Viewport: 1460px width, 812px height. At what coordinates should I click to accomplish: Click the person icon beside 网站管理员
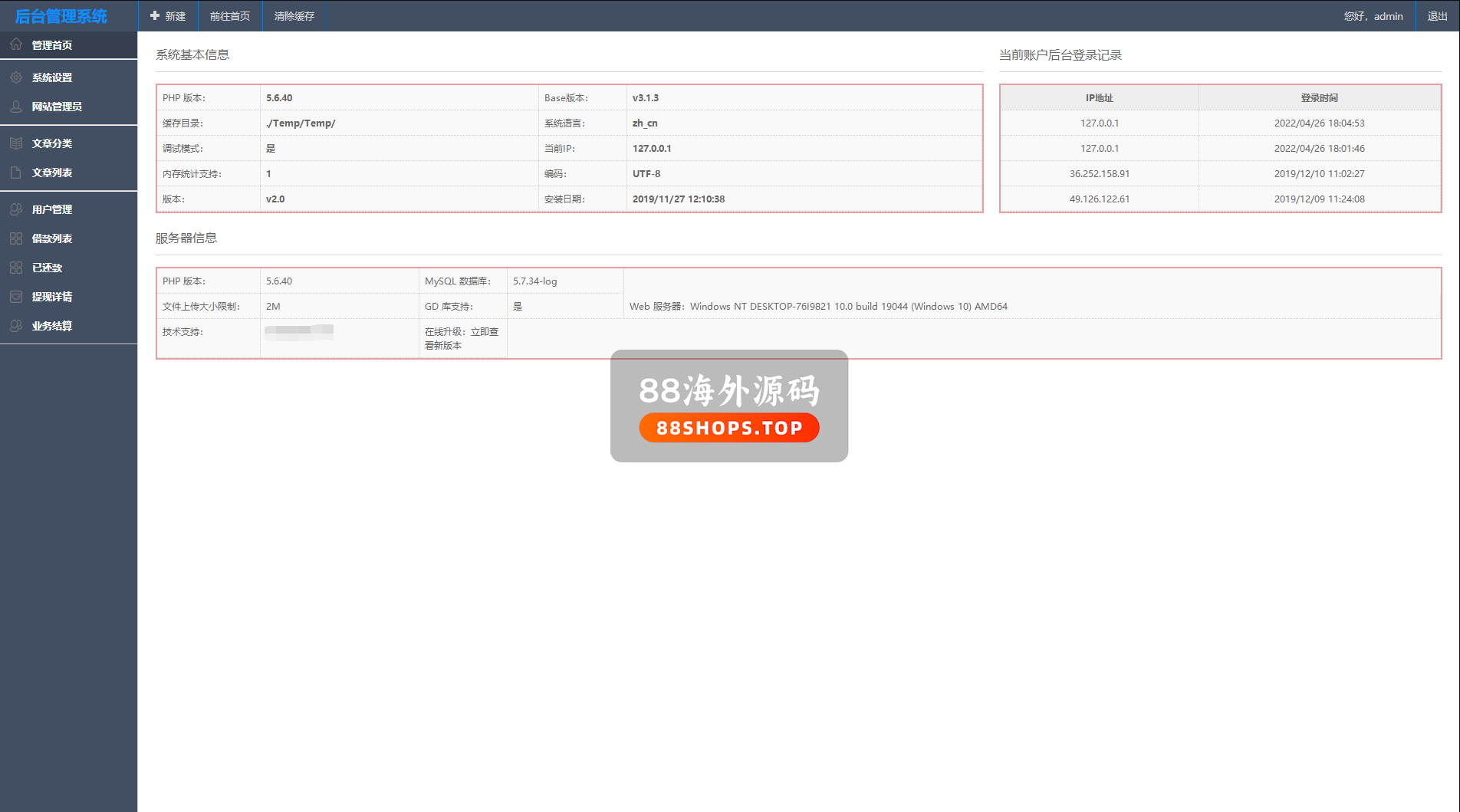point(16,107)
